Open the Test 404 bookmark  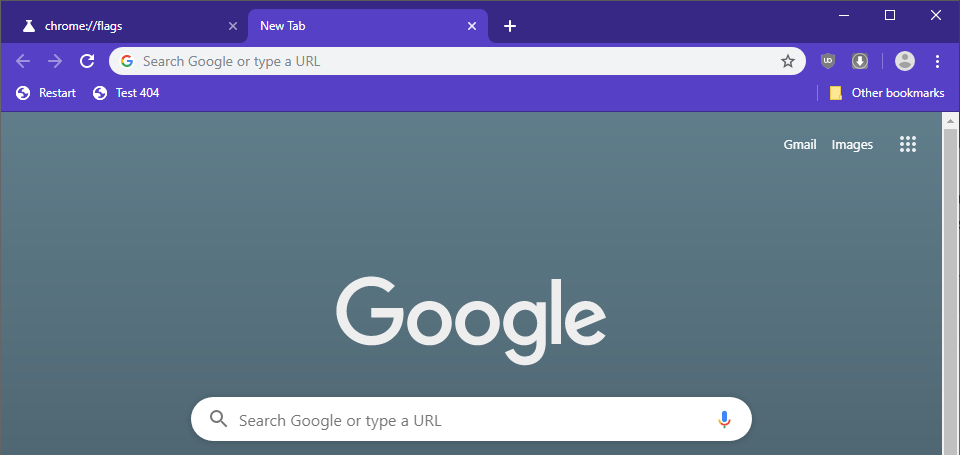coord(126,93)
